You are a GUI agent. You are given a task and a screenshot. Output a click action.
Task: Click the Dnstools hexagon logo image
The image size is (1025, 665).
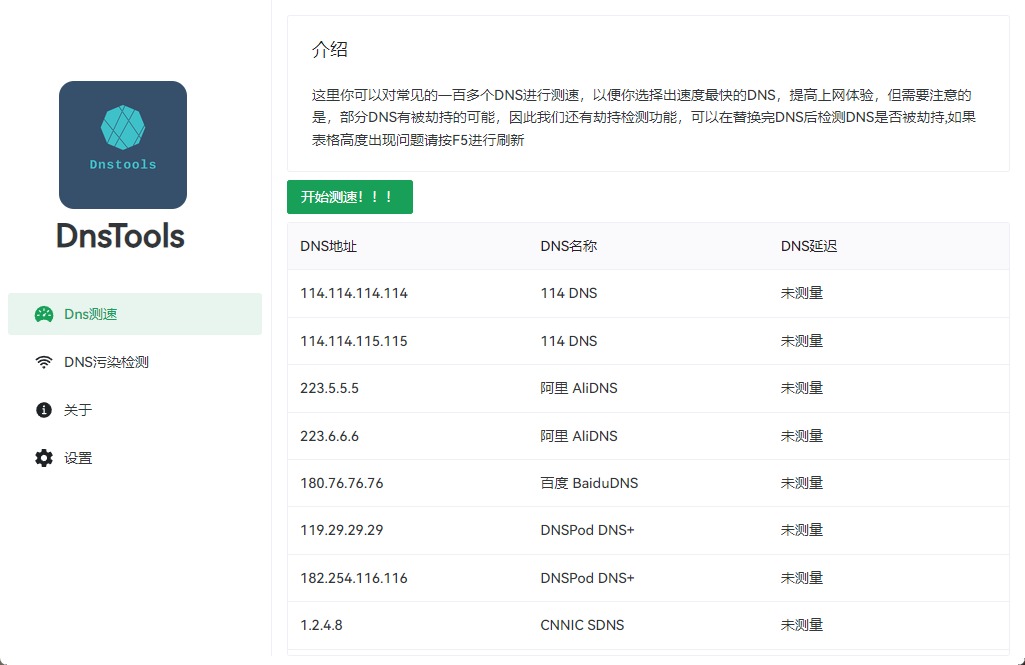(x=123, y=145)
